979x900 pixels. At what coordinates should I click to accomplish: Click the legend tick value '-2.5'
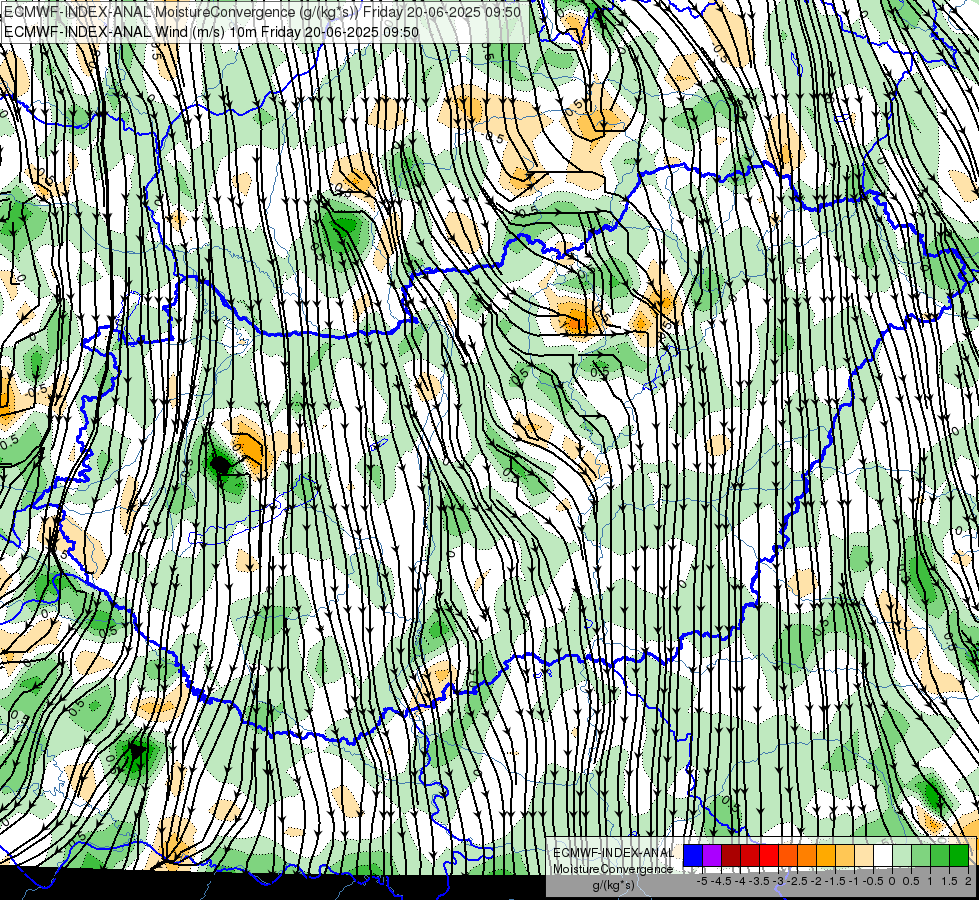(x=797, y=881)
